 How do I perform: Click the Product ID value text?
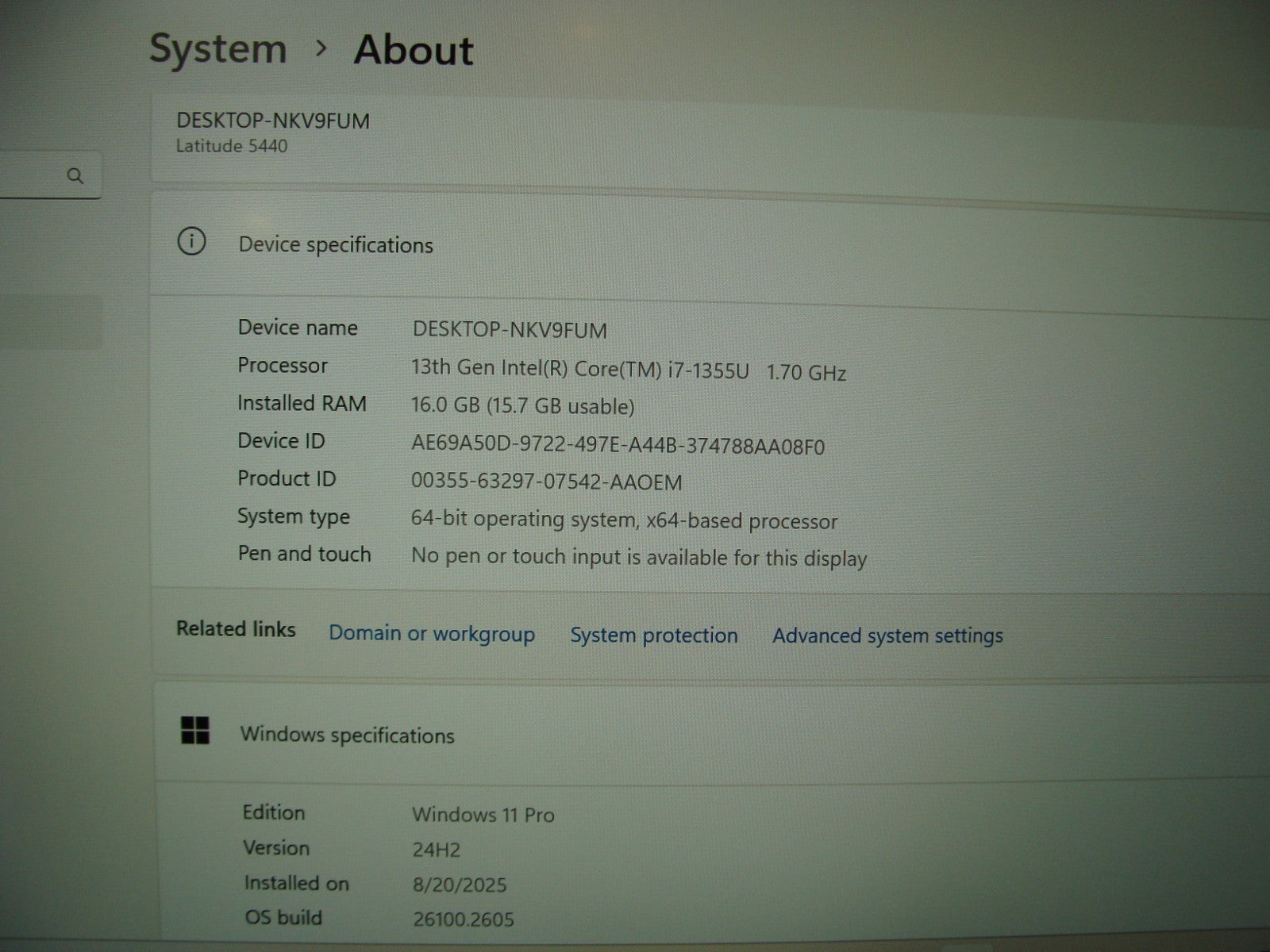pos(546,482)
